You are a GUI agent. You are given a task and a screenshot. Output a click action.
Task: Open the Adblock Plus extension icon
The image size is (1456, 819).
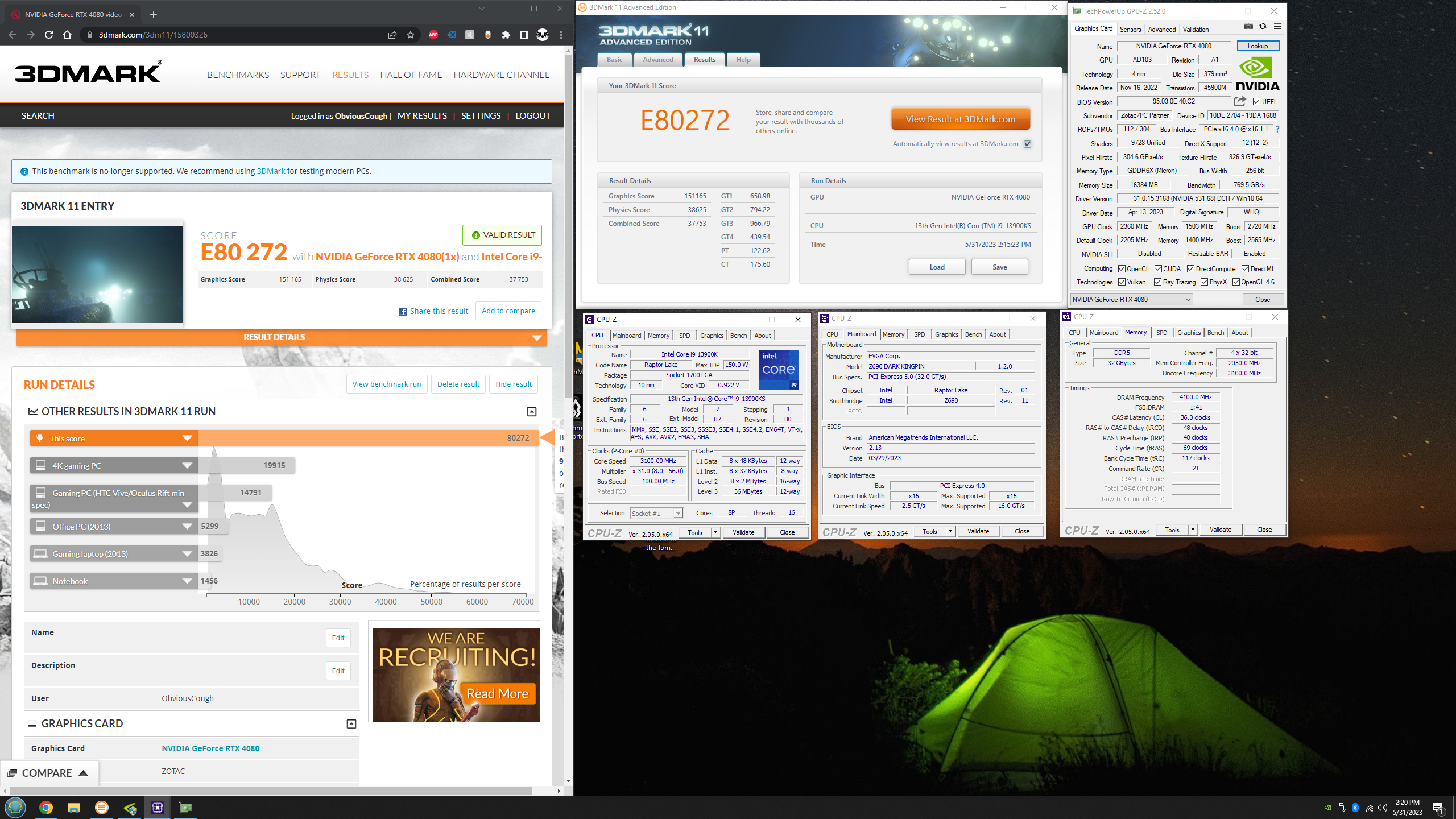[433, 35]
